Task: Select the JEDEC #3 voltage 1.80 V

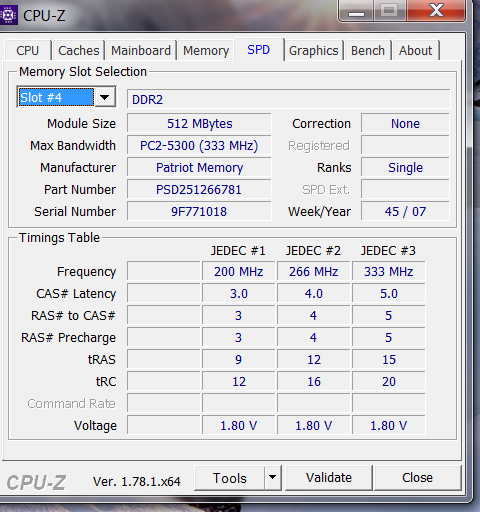Action: tap(389, 426)
